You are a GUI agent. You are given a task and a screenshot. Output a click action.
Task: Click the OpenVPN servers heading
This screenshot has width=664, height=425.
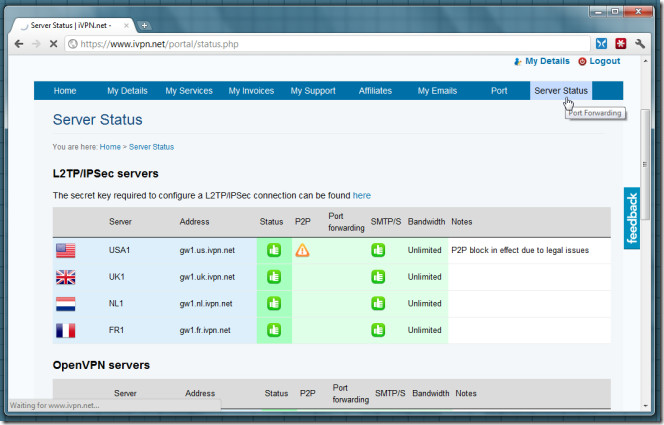pyautogui.click(x=101, y=365)
